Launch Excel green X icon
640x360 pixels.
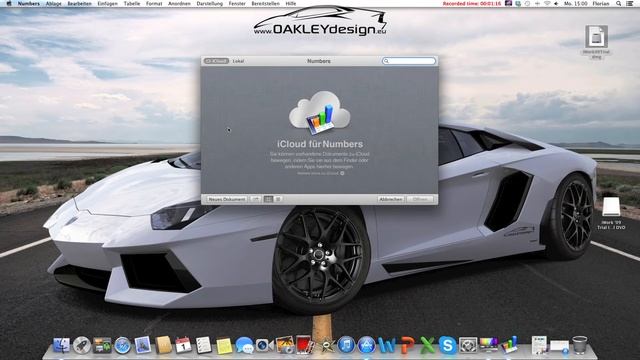coord(427,345)
